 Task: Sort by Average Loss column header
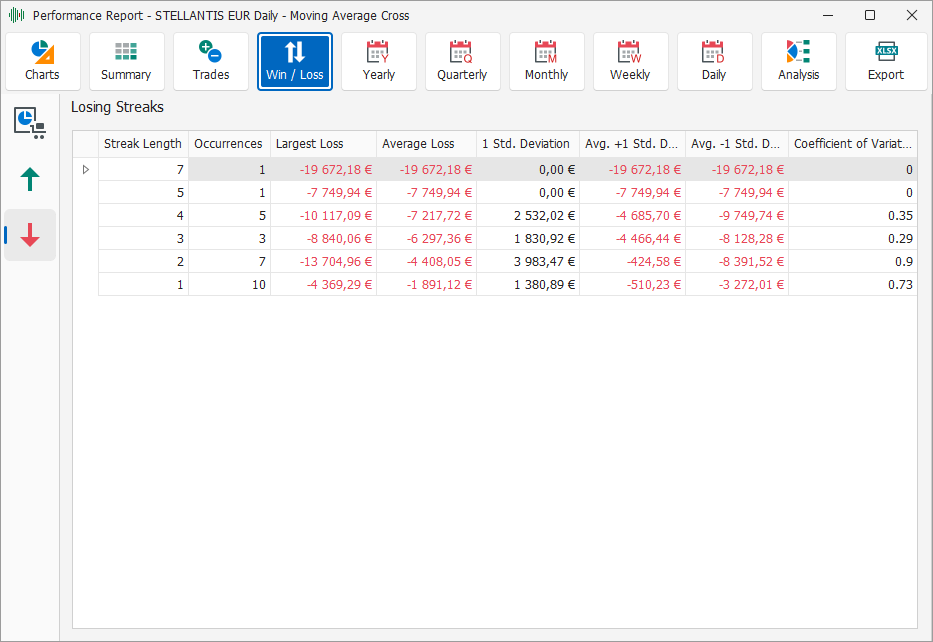pos(426,144)
